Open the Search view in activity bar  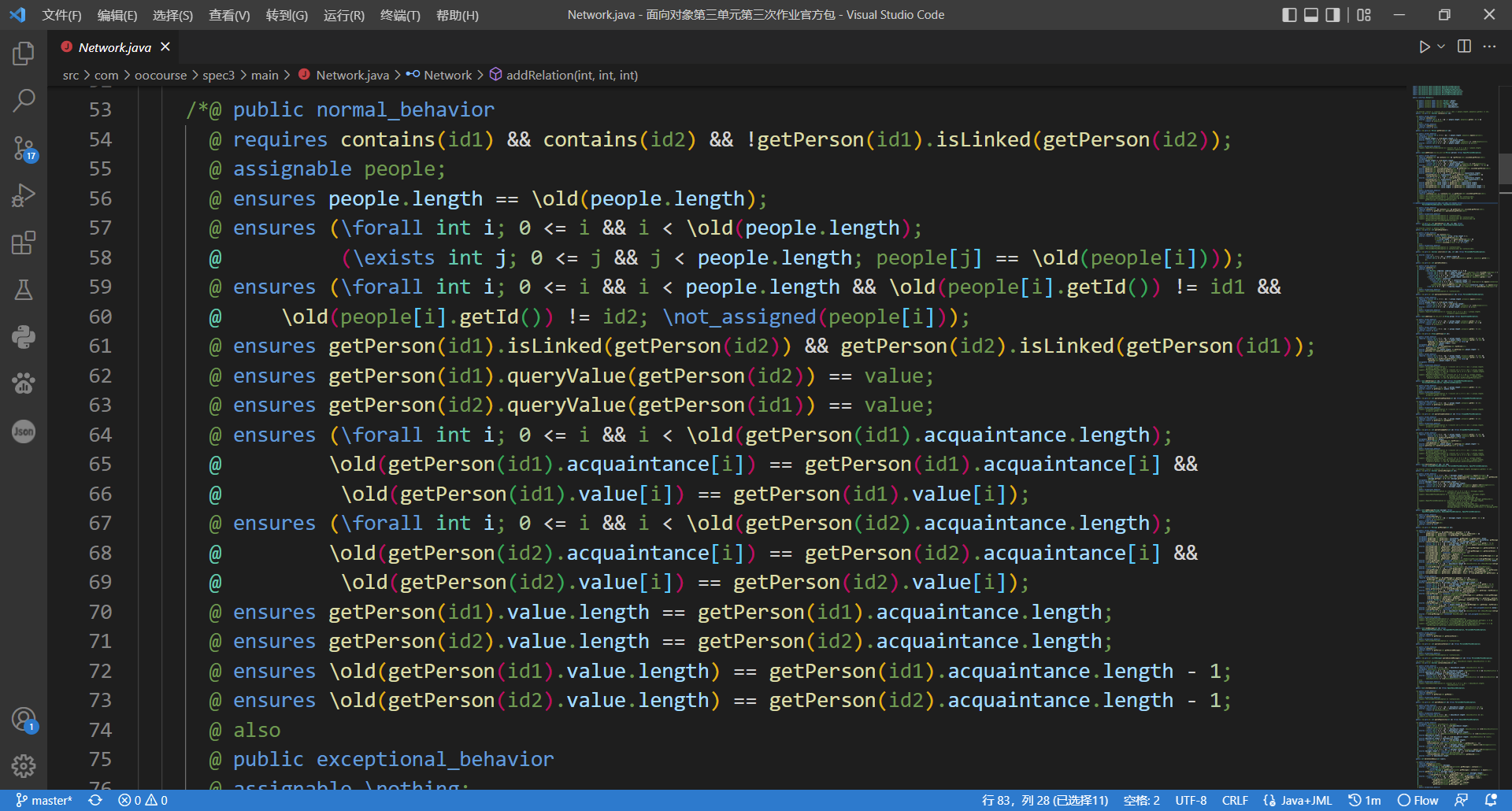24,101
